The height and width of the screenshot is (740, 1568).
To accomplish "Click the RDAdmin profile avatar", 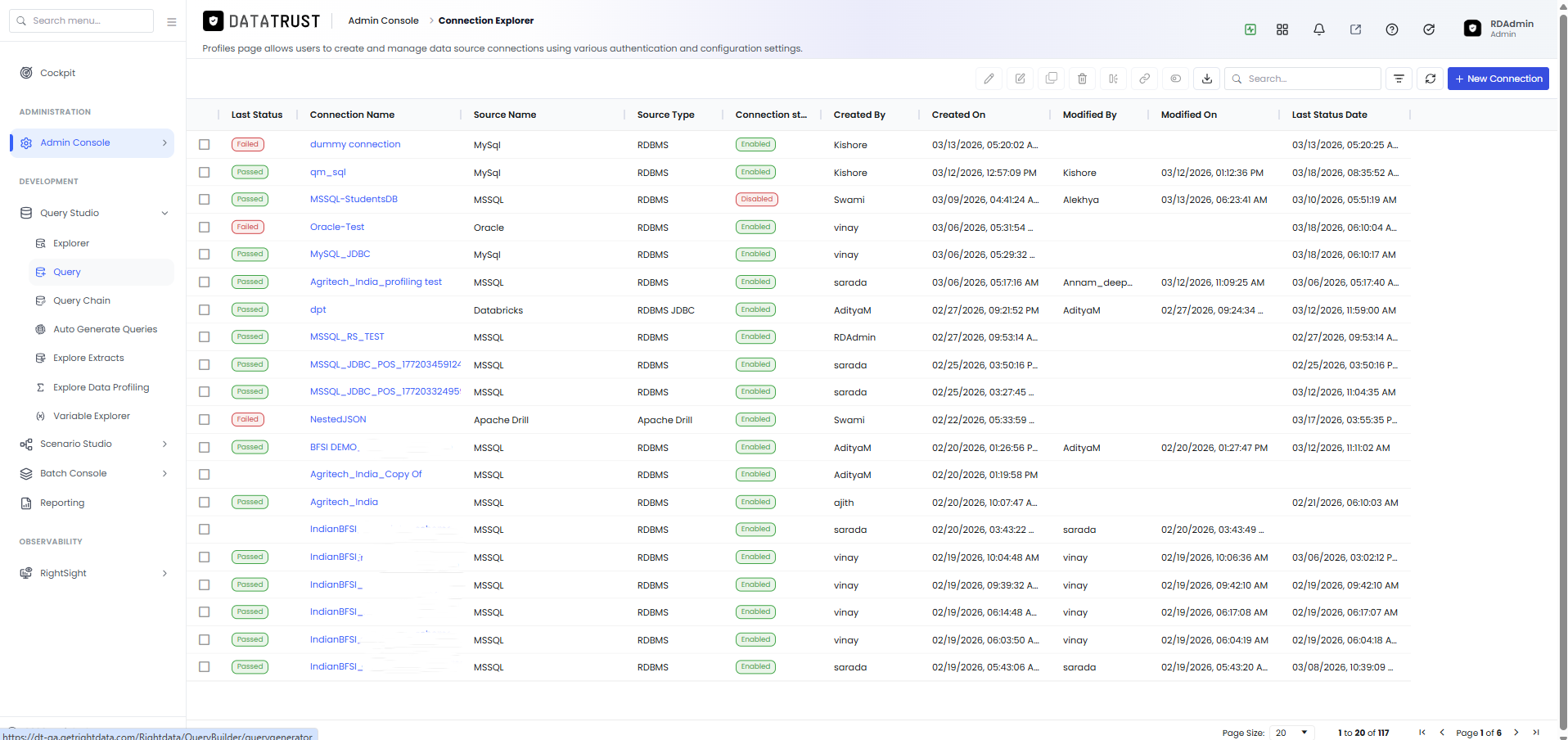I will pyautogui.click(x=1472, y=29).
